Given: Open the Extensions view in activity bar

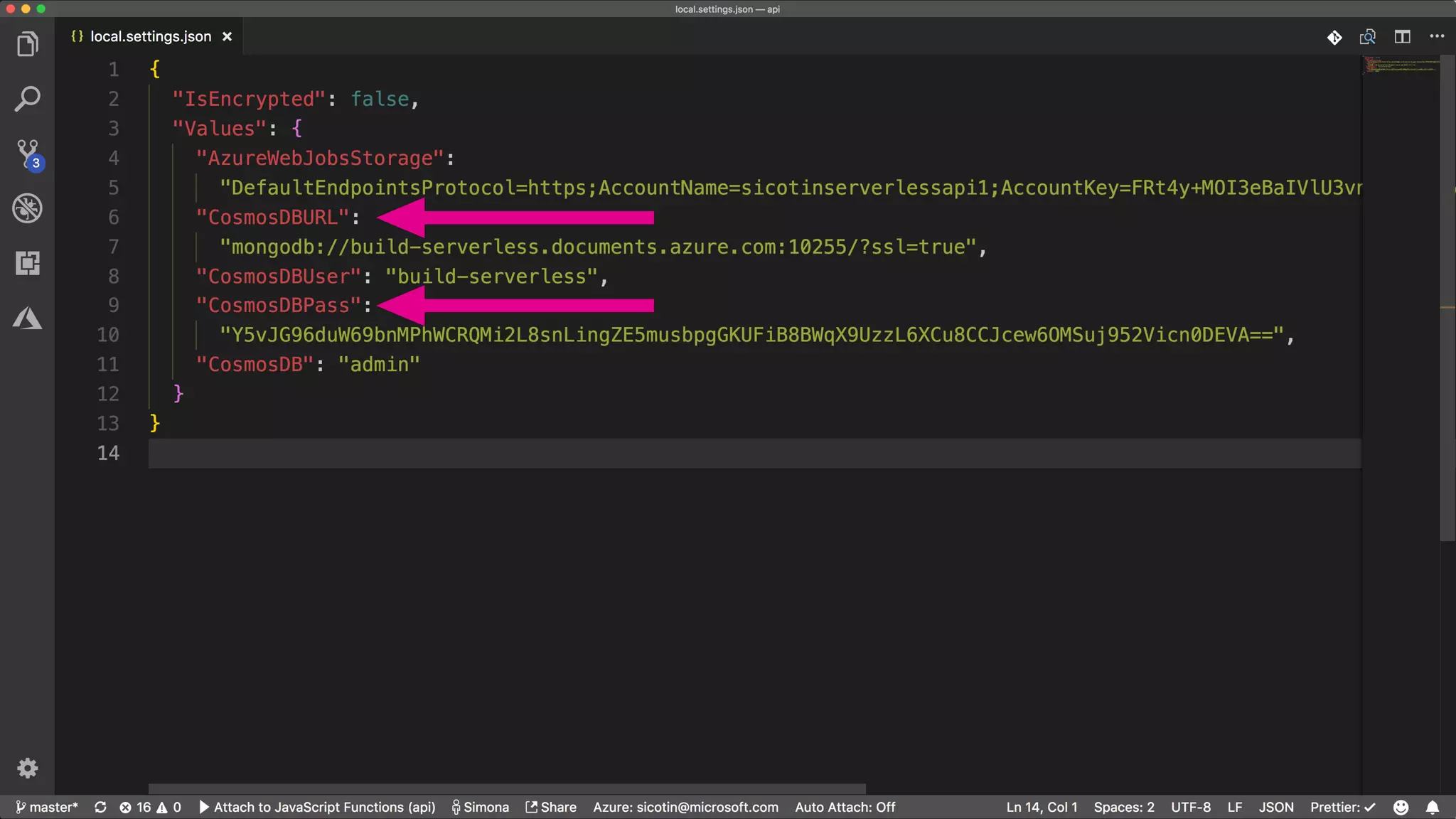Looking at the screenshot, I should tap(27, 263).
